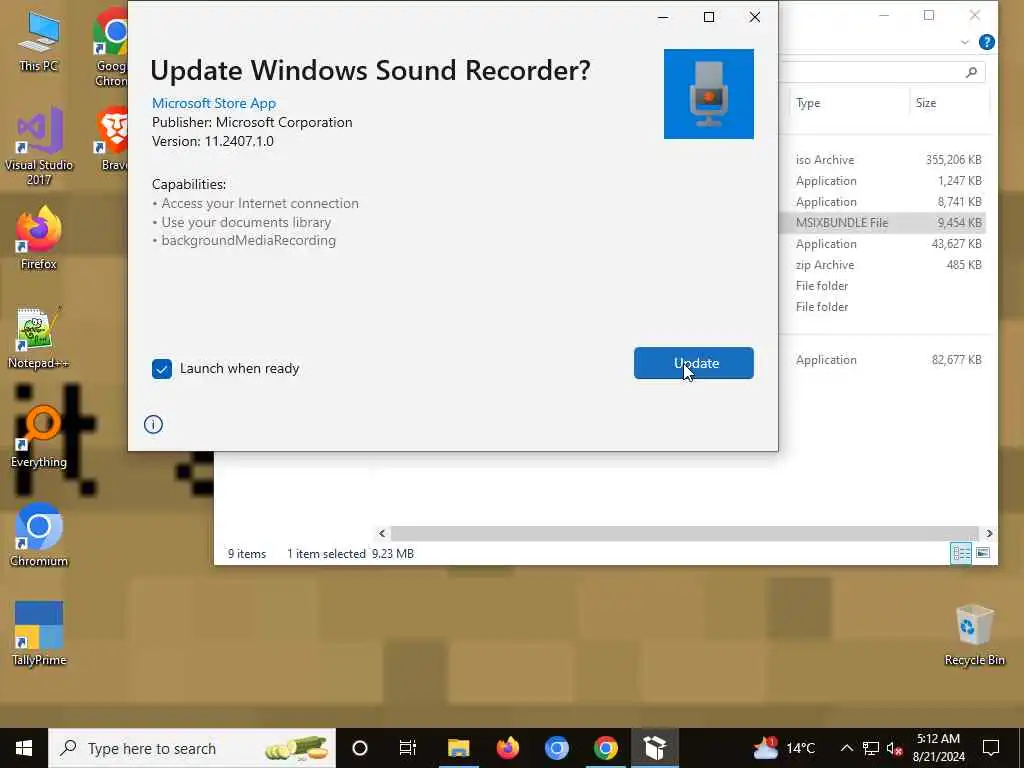Close the App Installer dialog
The width and height of the screenshot is (1024, 768).
click(754, 17)
